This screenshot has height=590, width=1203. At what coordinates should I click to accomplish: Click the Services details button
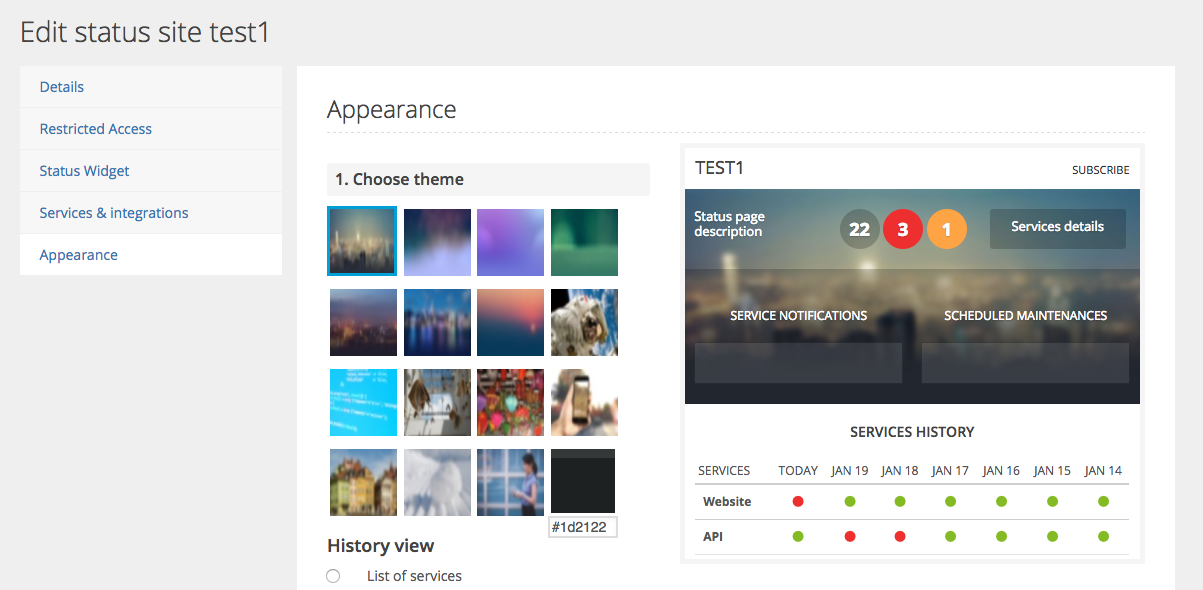[1058, 228]
